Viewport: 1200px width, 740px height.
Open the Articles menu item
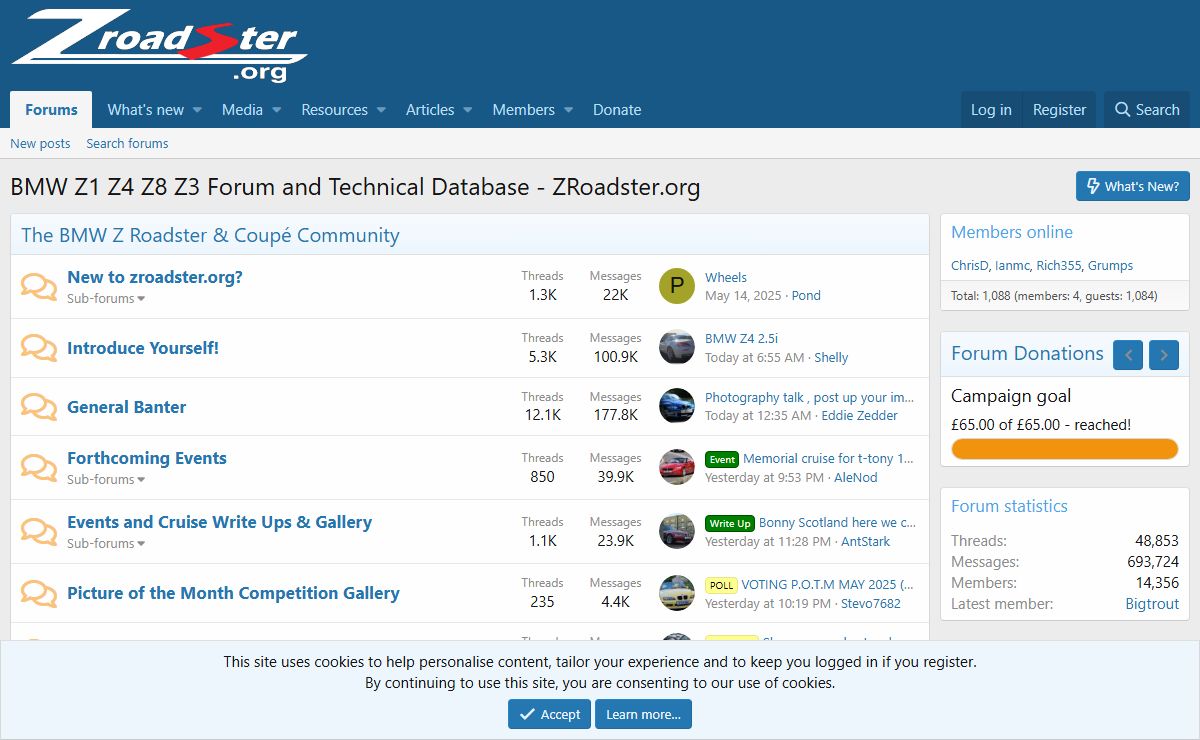[x=430, y=110]
